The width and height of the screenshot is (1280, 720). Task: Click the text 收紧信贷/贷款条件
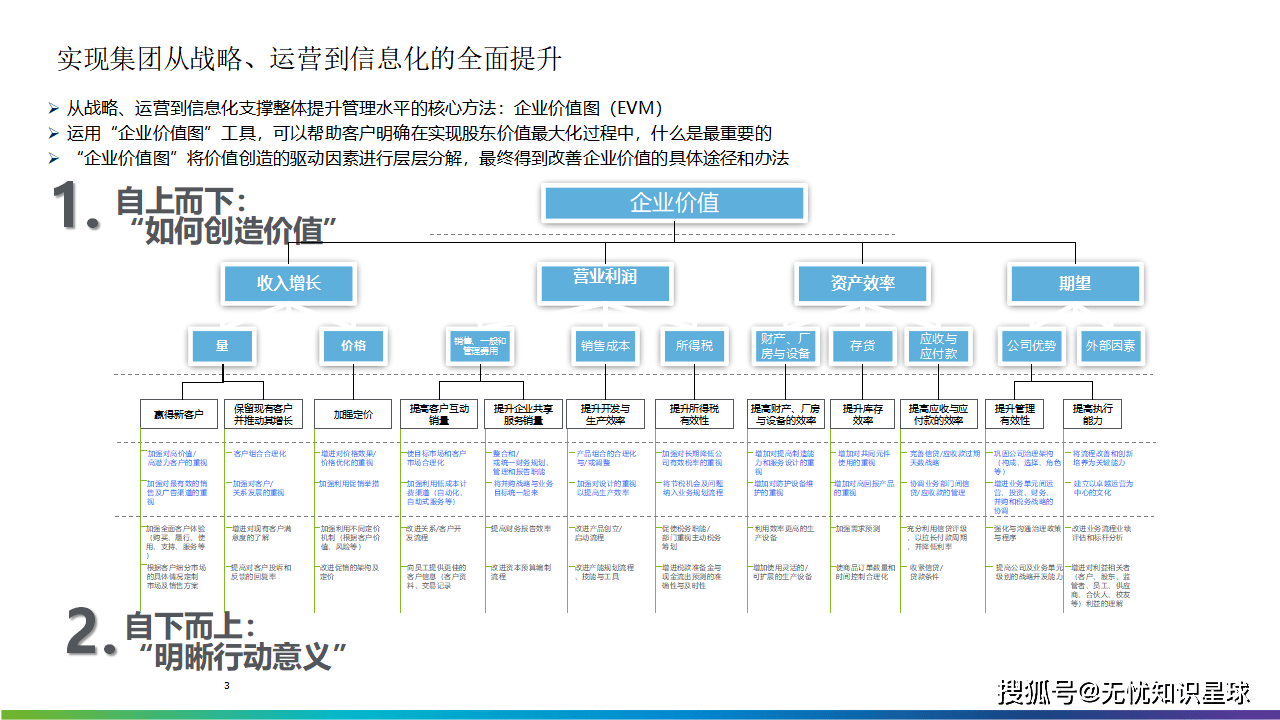[929, 572]
